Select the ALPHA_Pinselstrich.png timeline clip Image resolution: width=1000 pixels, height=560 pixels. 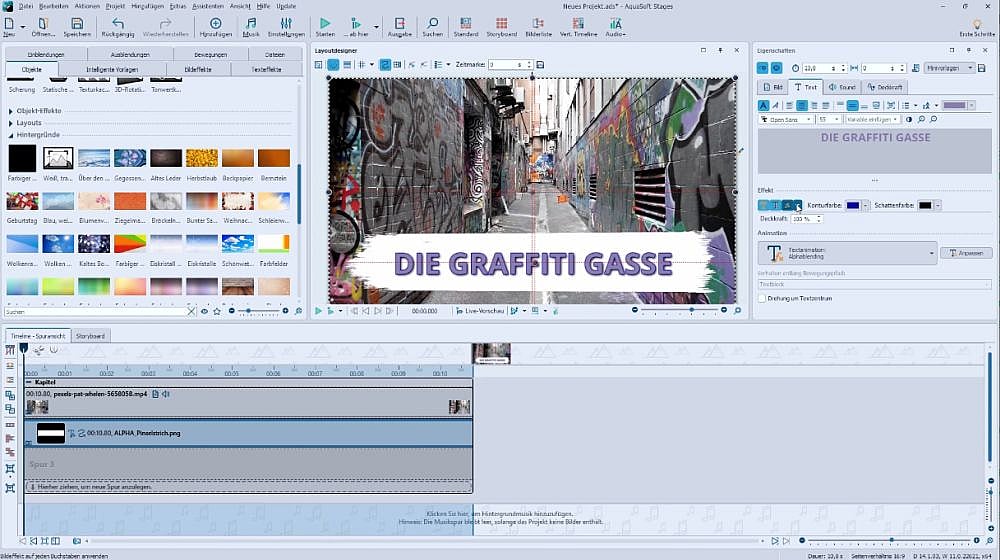coord(250,432)
